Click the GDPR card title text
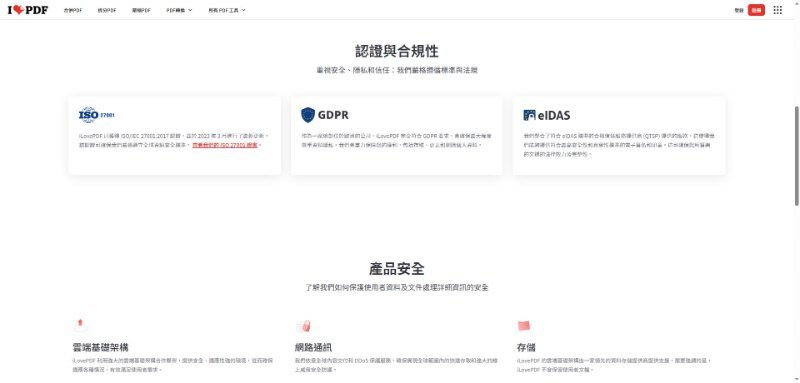Image resolution: width=800 pixels, height=383 pixels. coord(333,115)
